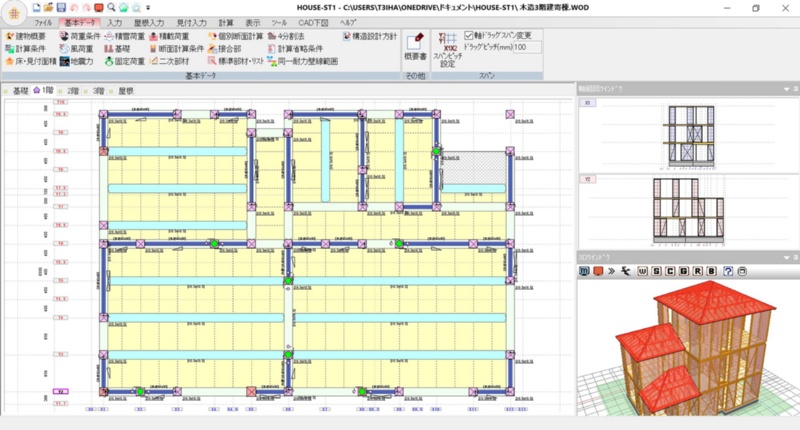
Task: Toggle 軸ドラッグスパン変更 checkbox
Action: pos(469,35)
